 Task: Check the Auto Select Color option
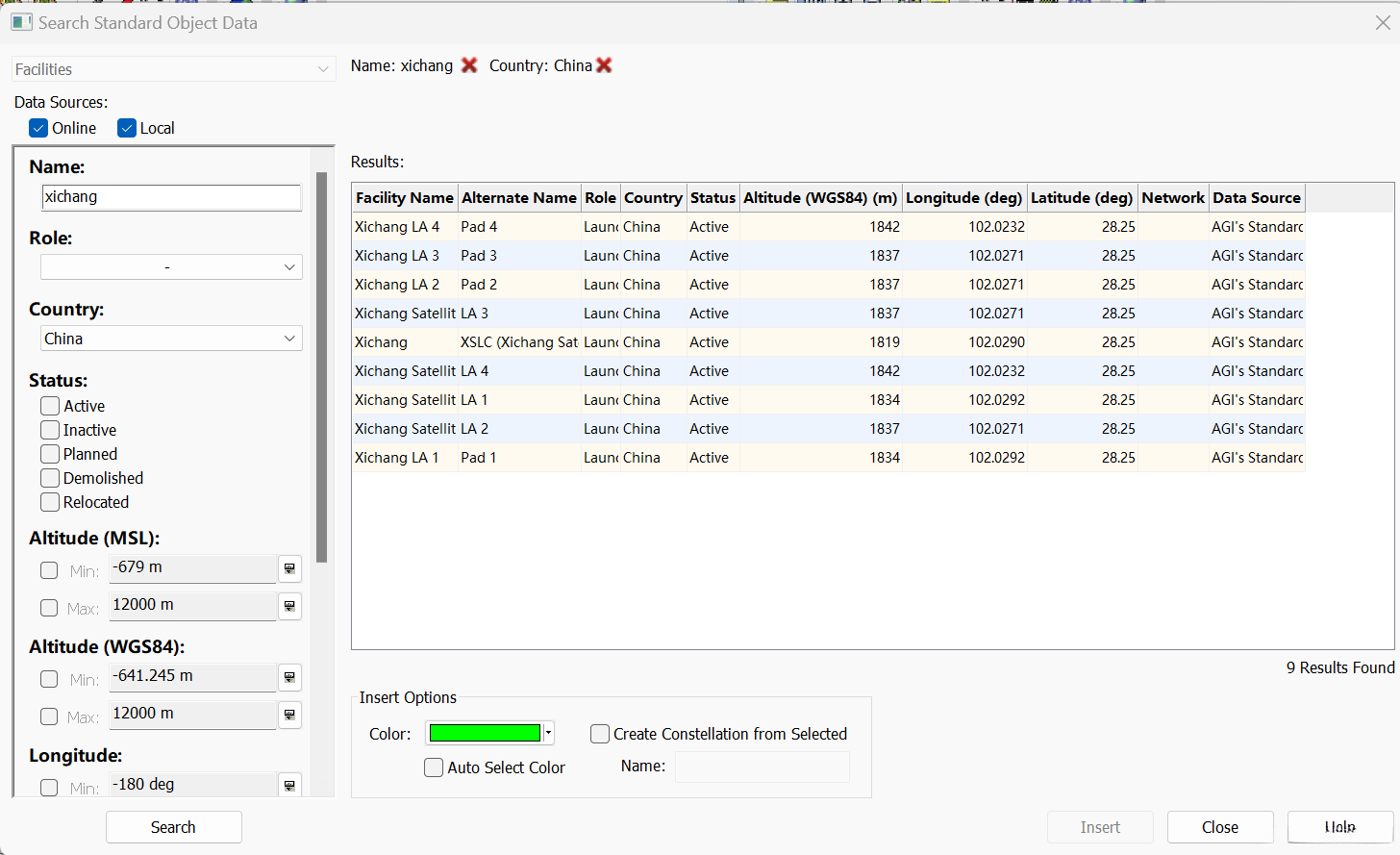point(434,767)
